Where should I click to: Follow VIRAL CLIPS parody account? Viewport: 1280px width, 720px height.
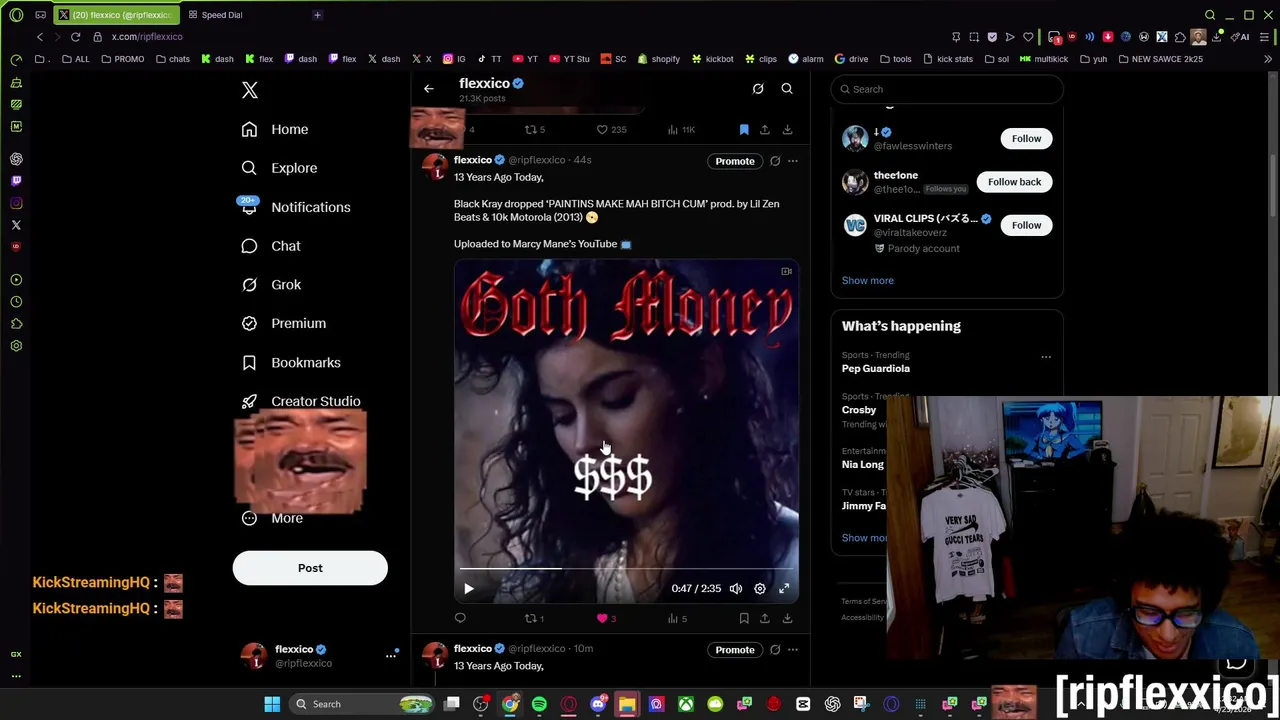1026,225
